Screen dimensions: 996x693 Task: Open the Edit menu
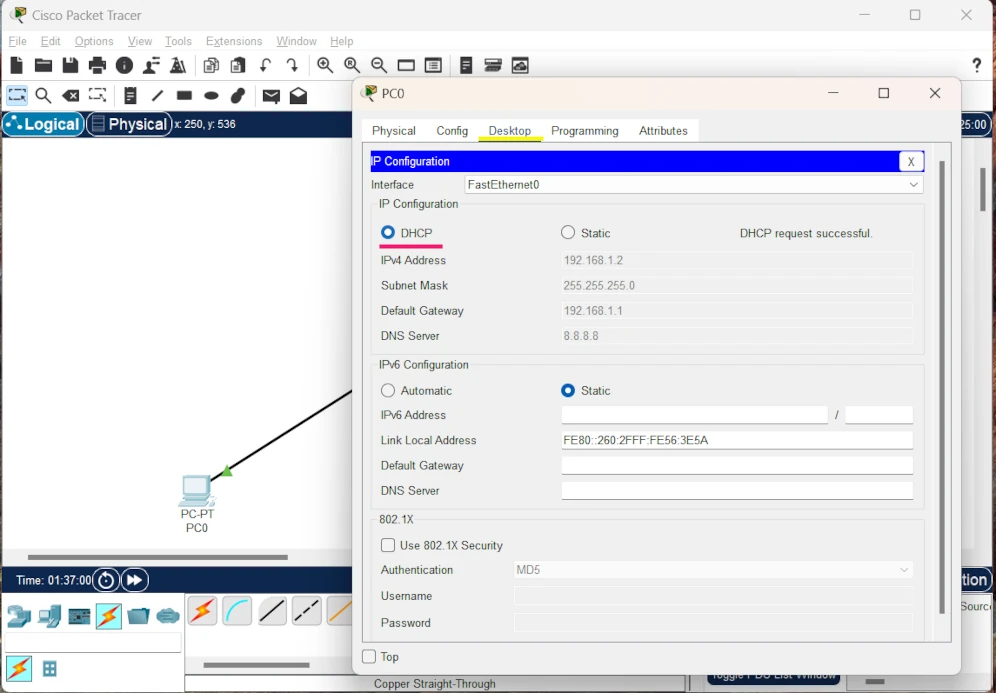tap(50, 41)
